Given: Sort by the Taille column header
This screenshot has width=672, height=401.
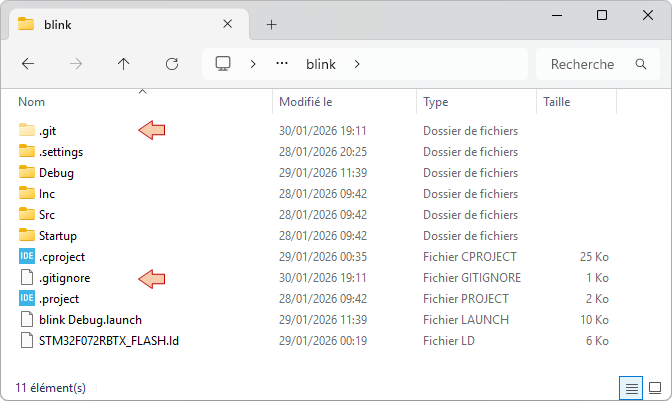Looking at the screenshot, I should 556,102.
